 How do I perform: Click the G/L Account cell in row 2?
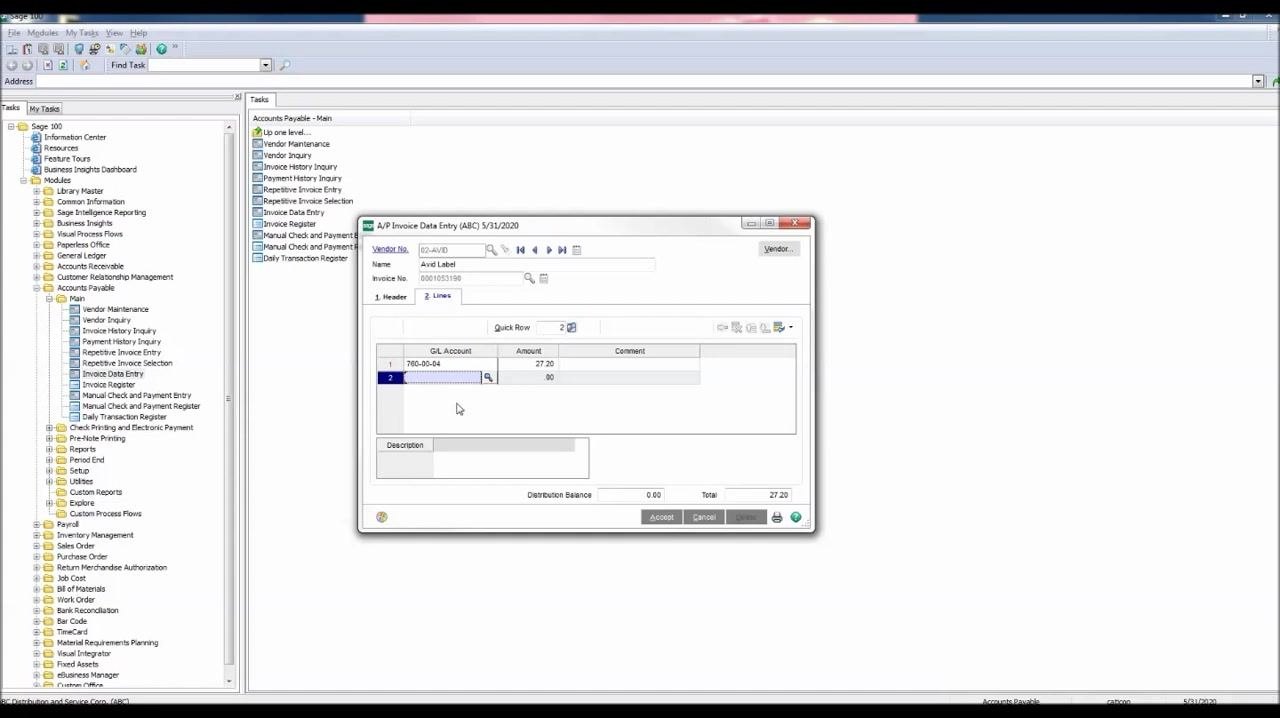coord(442,377)
